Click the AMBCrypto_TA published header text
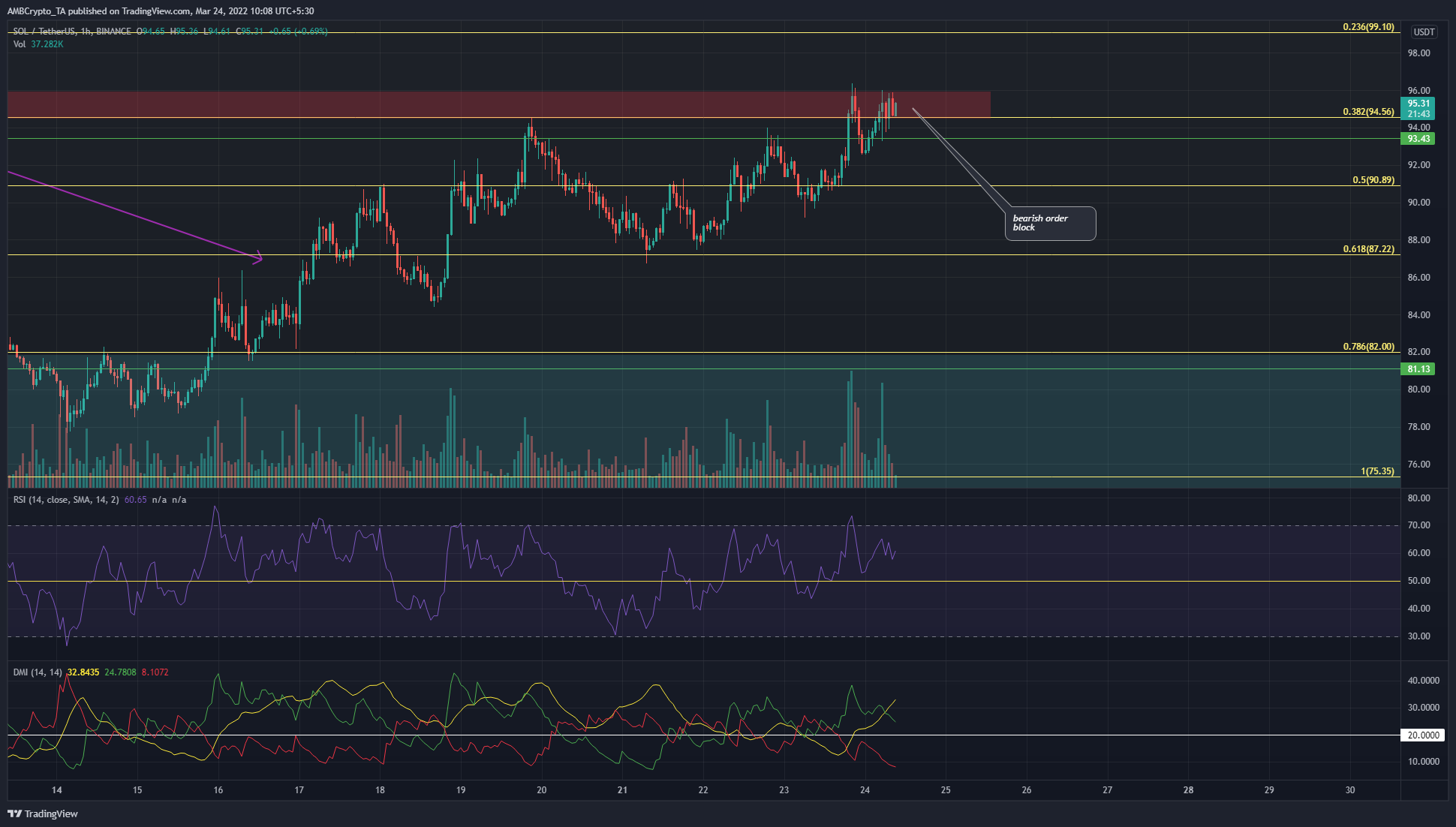The image size is (1456, 827). point(160,11)
